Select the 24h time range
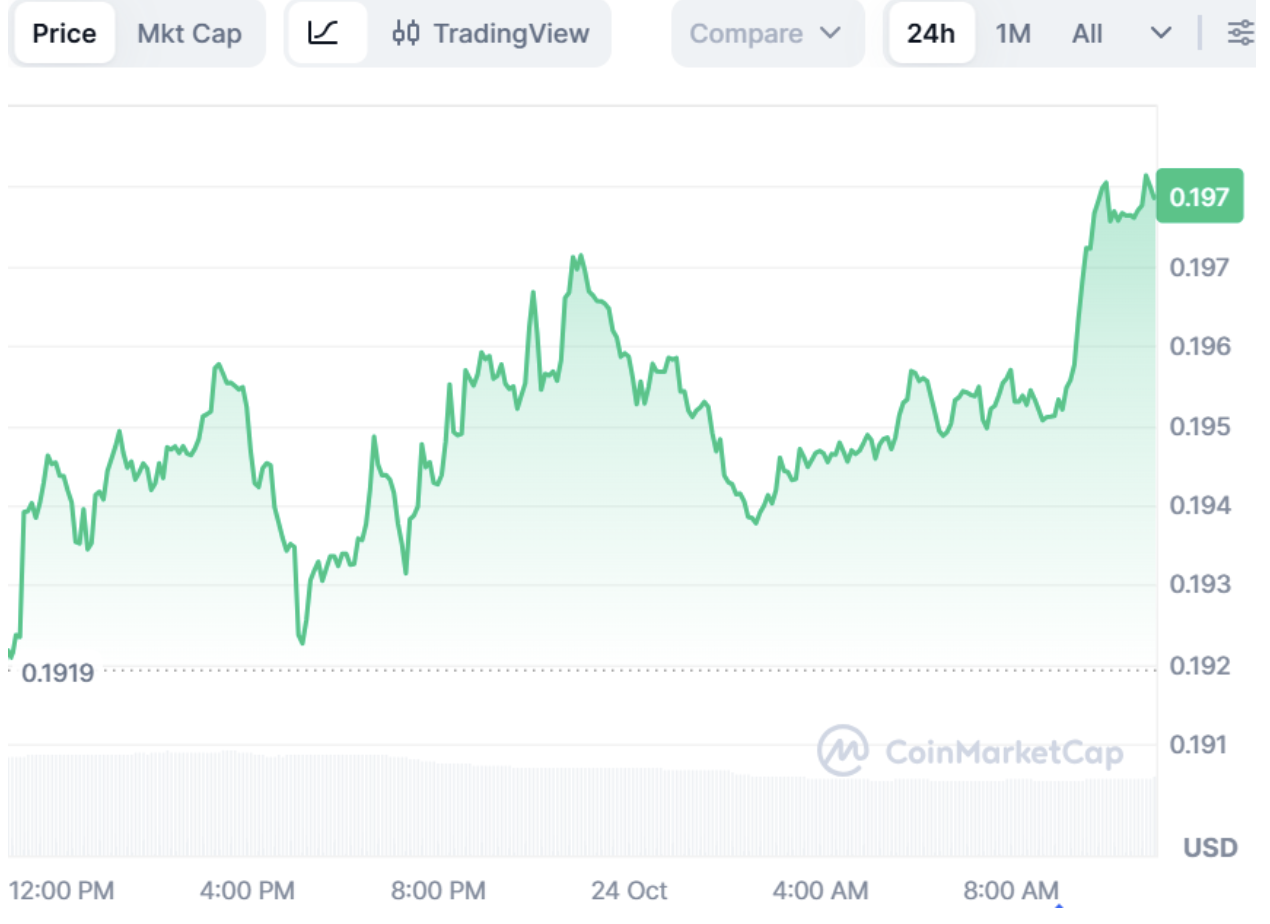Image resolution: width=1270 pixels, height=924 pixels. point(930,33)
